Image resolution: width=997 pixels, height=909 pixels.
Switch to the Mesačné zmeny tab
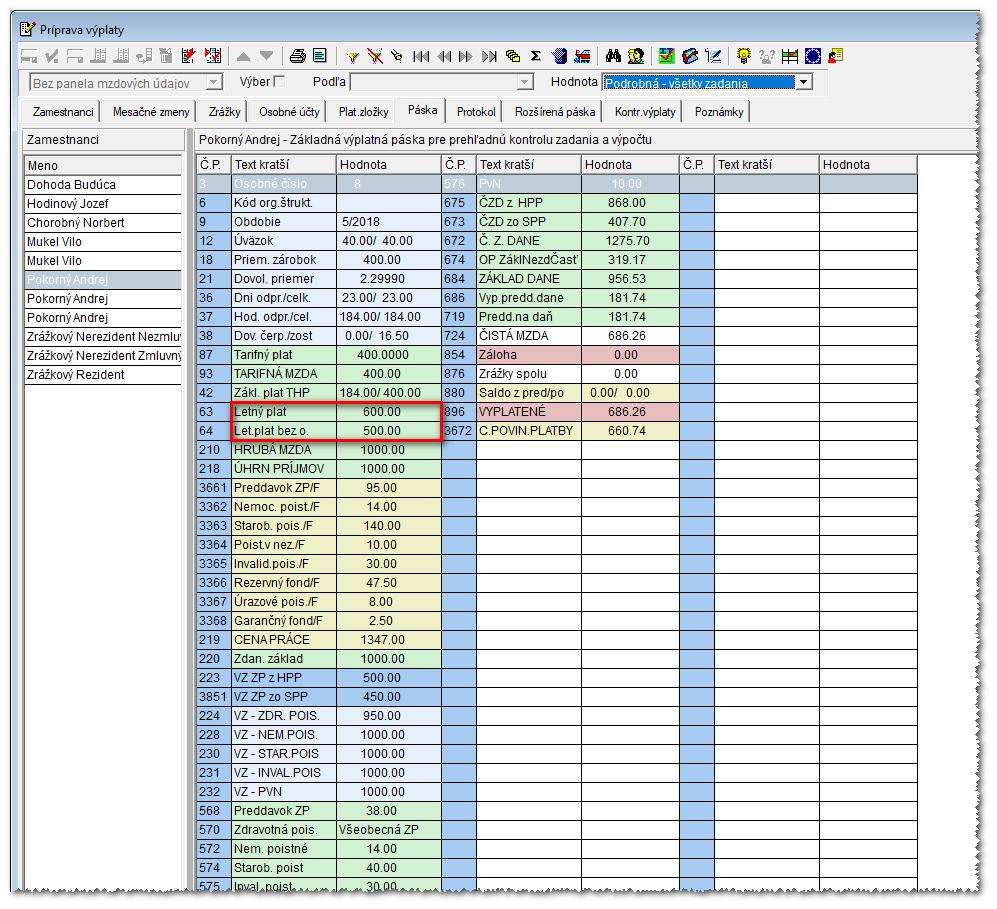pos(151,112)
